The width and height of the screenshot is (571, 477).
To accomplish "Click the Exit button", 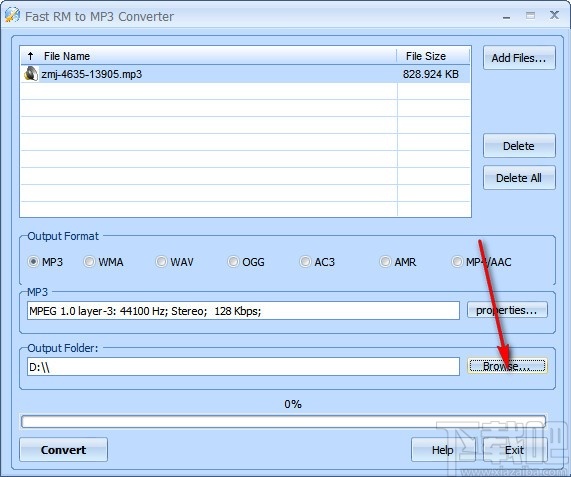I will (515, 450).
